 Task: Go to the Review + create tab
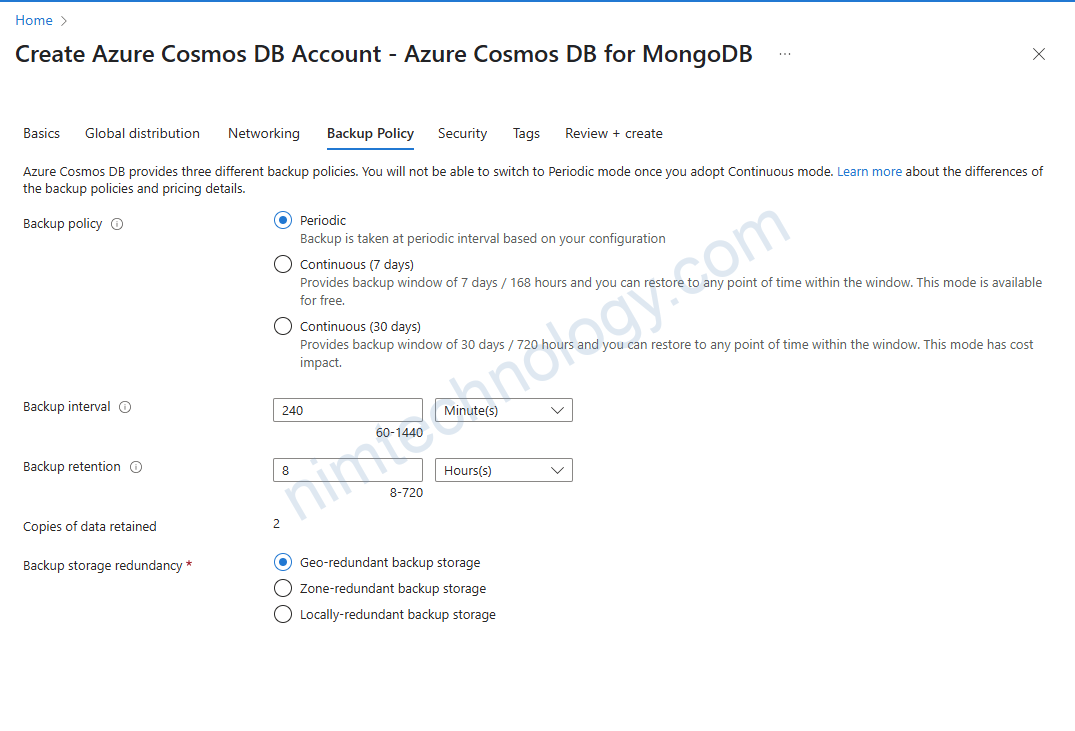[x=613, y=133]
